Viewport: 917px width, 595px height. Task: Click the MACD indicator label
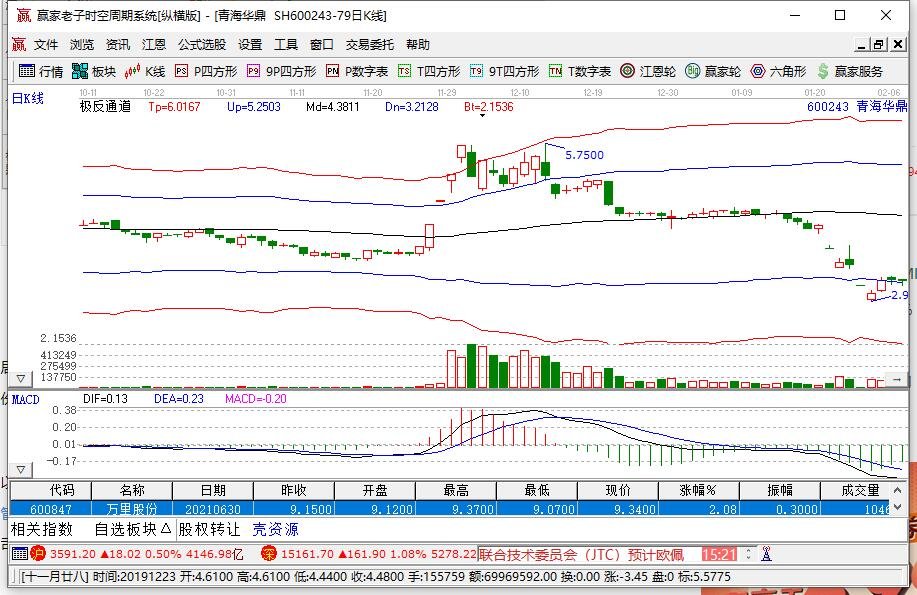pos(25,400)
